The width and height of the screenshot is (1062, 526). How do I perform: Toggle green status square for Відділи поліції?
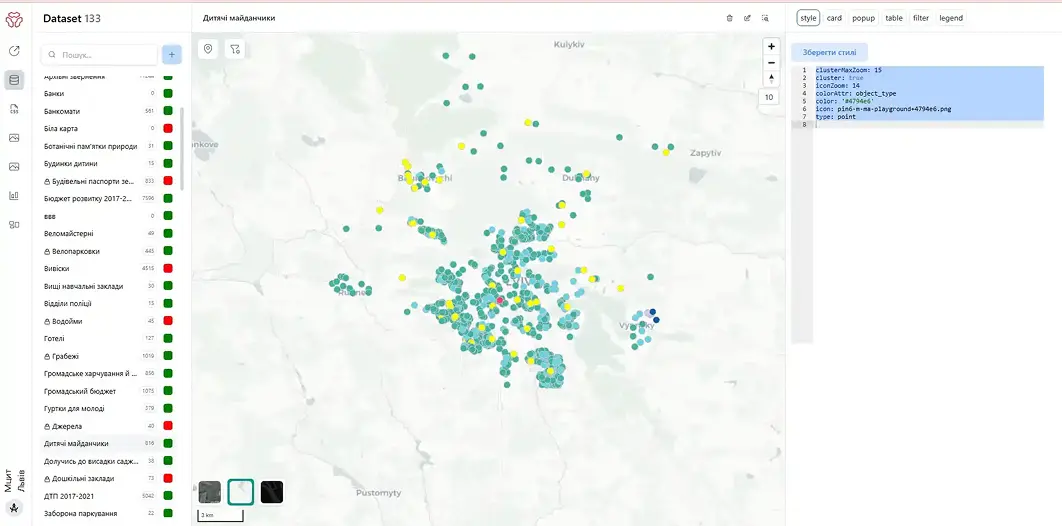[168, 303]
